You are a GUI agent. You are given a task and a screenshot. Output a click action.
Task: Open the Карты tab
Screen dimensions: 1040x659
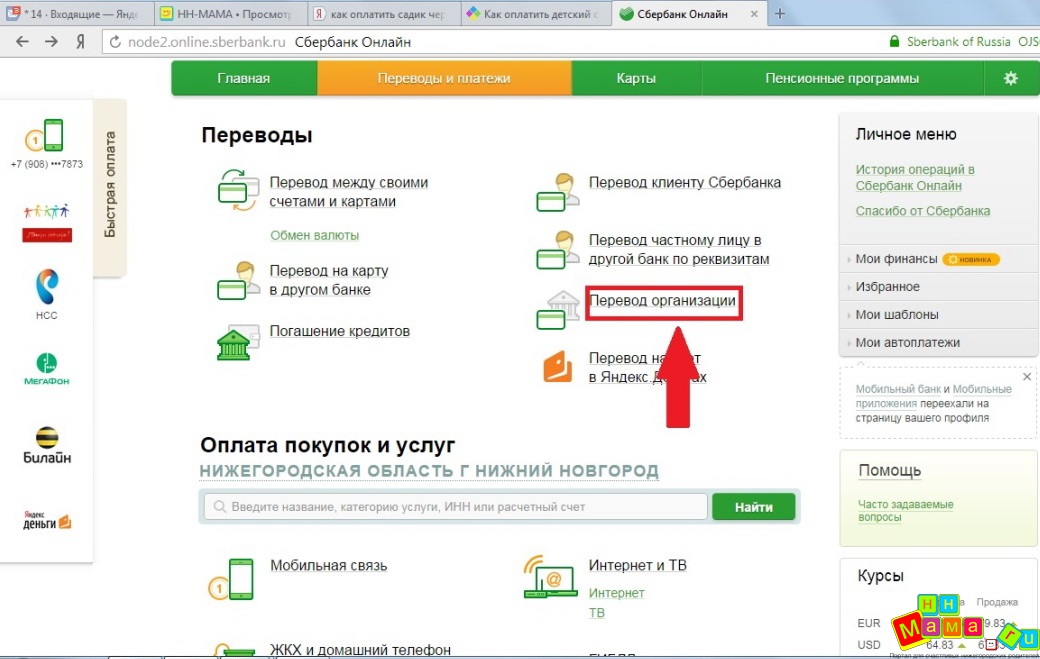636,78
